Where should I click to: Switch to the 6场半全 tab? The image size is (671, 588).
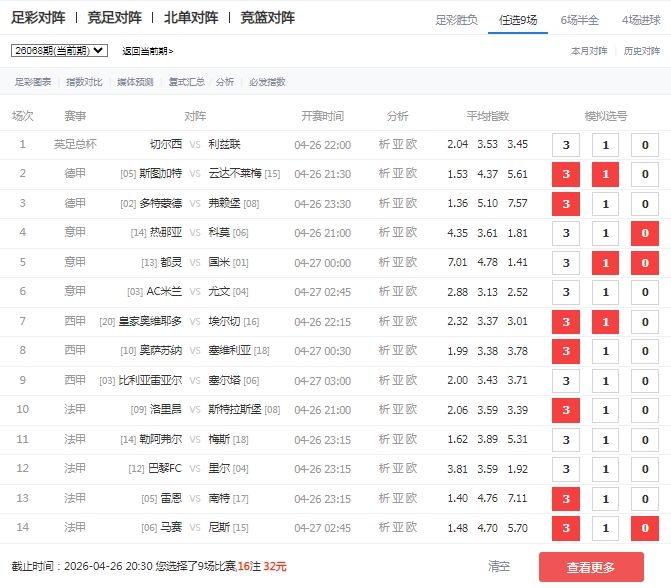tap(580, 19)
